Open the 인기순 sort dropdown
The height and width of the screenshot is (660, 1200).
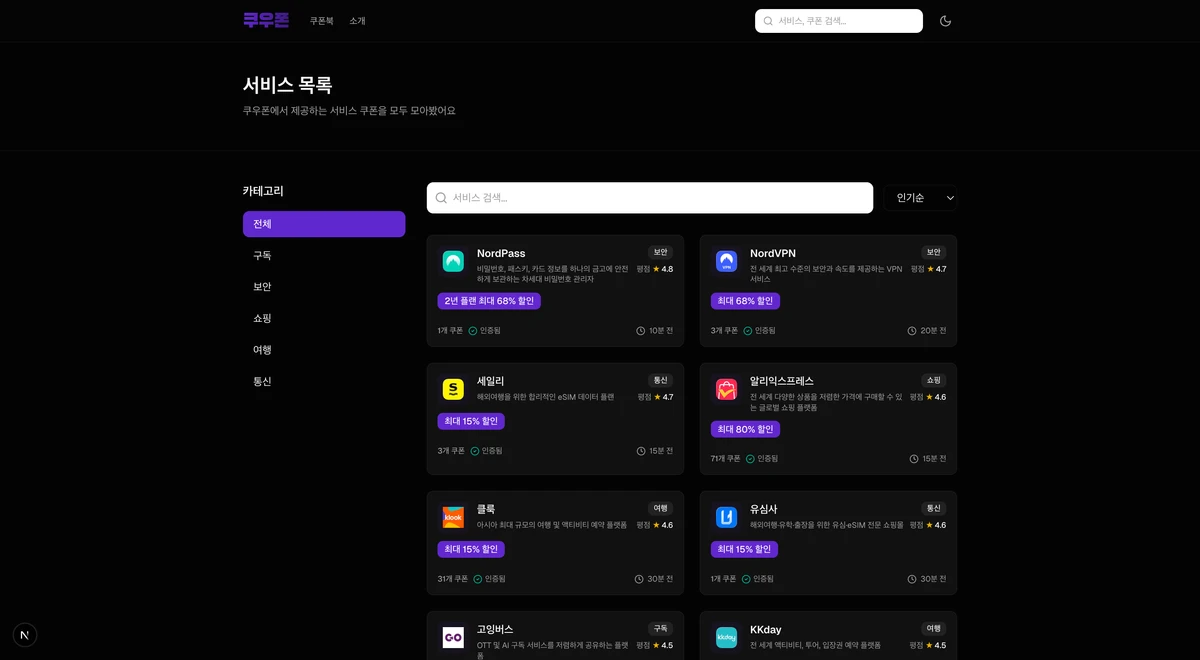(920, 198)
